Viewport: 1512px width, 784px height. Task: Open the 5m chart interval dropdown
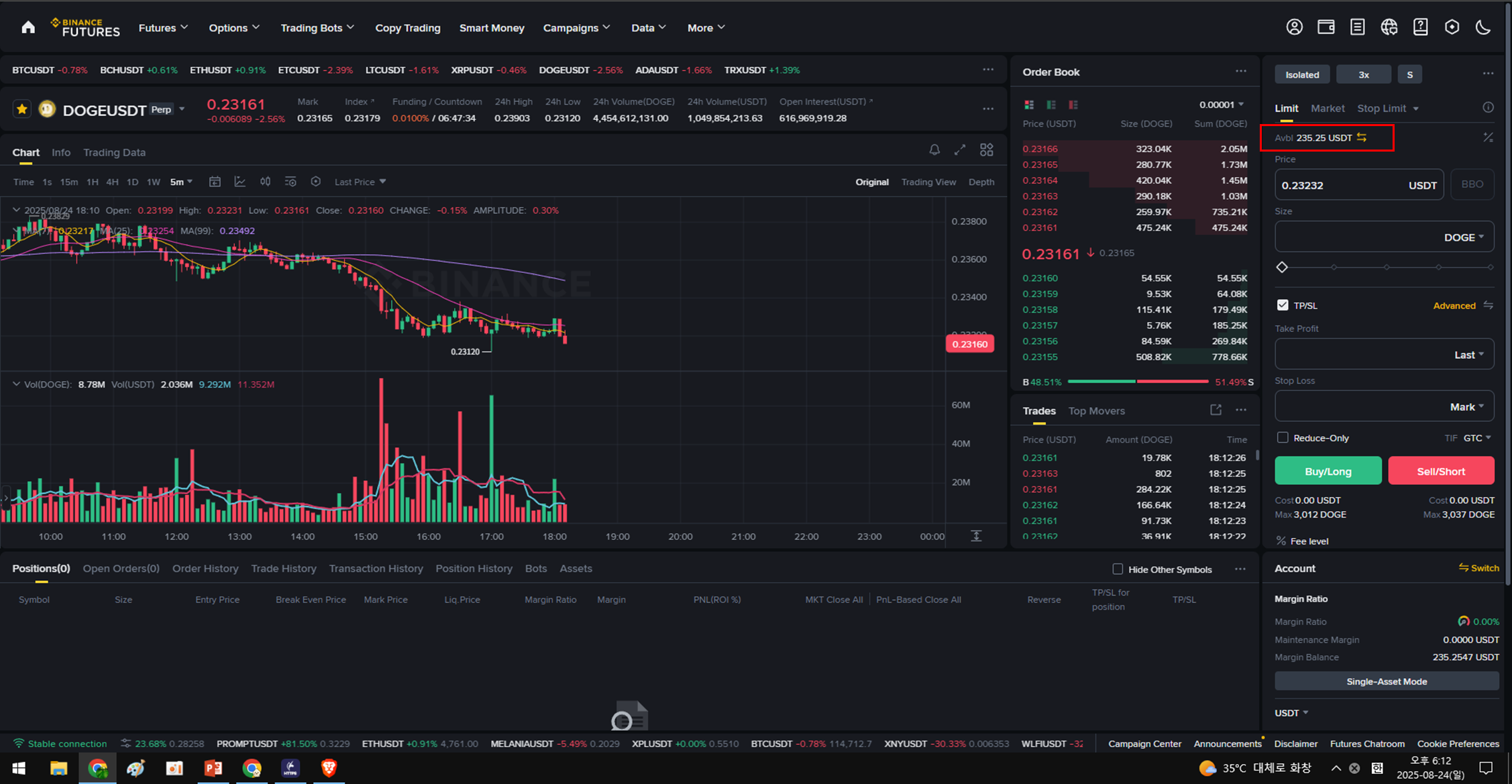click(181, 182)
